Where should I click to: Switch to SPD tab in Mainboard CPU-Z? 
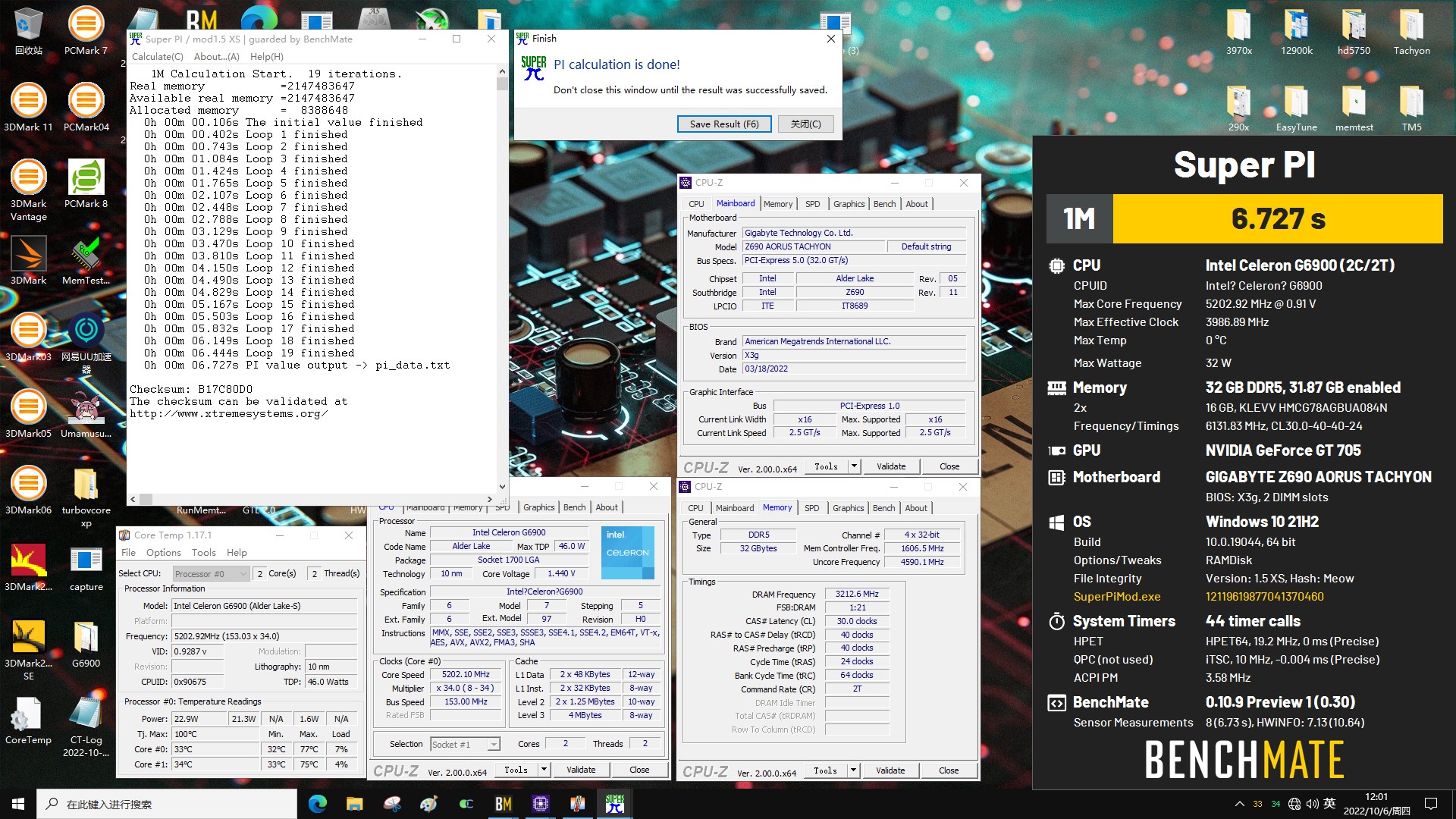812,204
